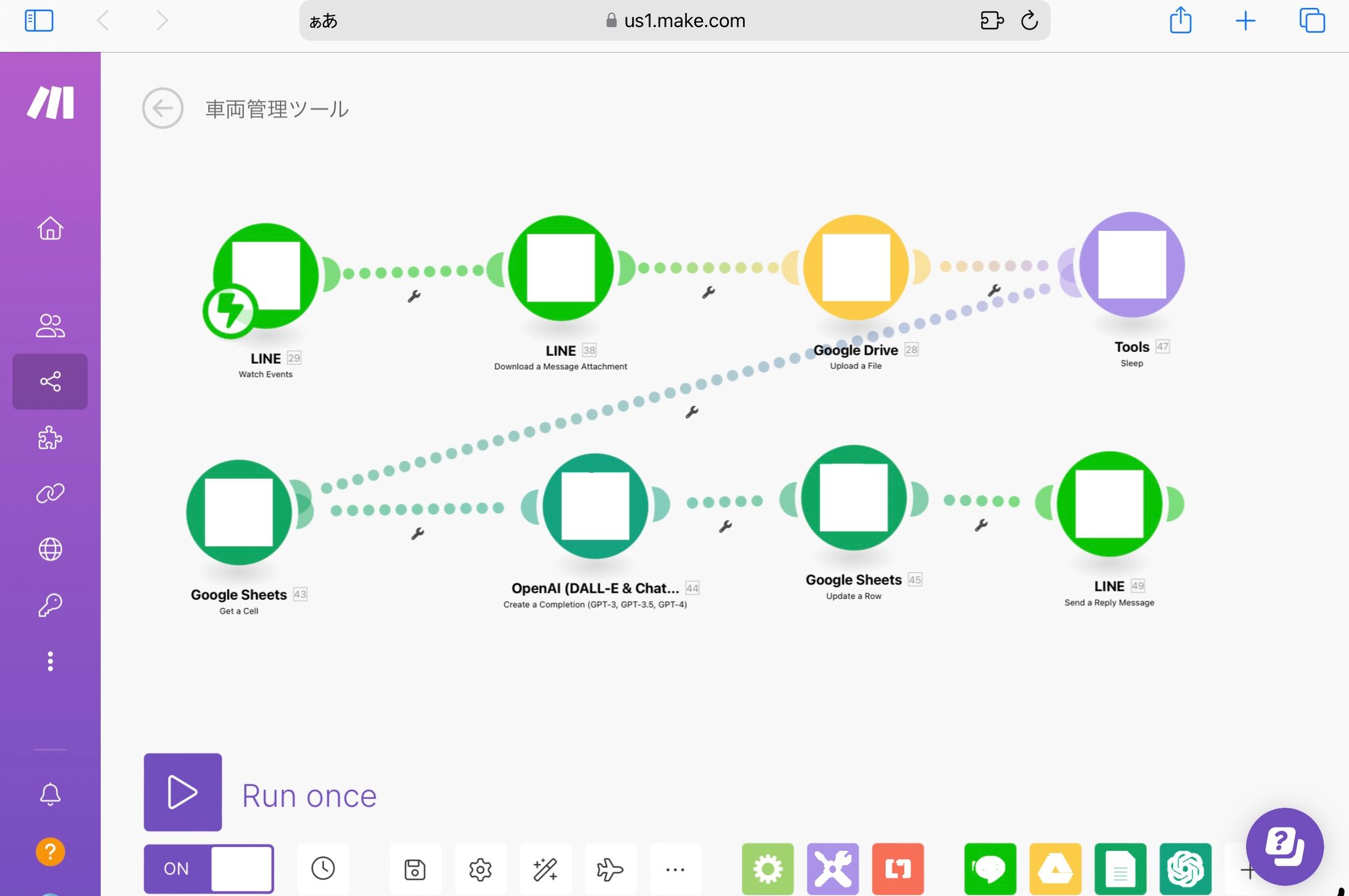Screen dimensions: 1349x896
Task: Open the orange help question mark
Action: click(x=50, y=852)
